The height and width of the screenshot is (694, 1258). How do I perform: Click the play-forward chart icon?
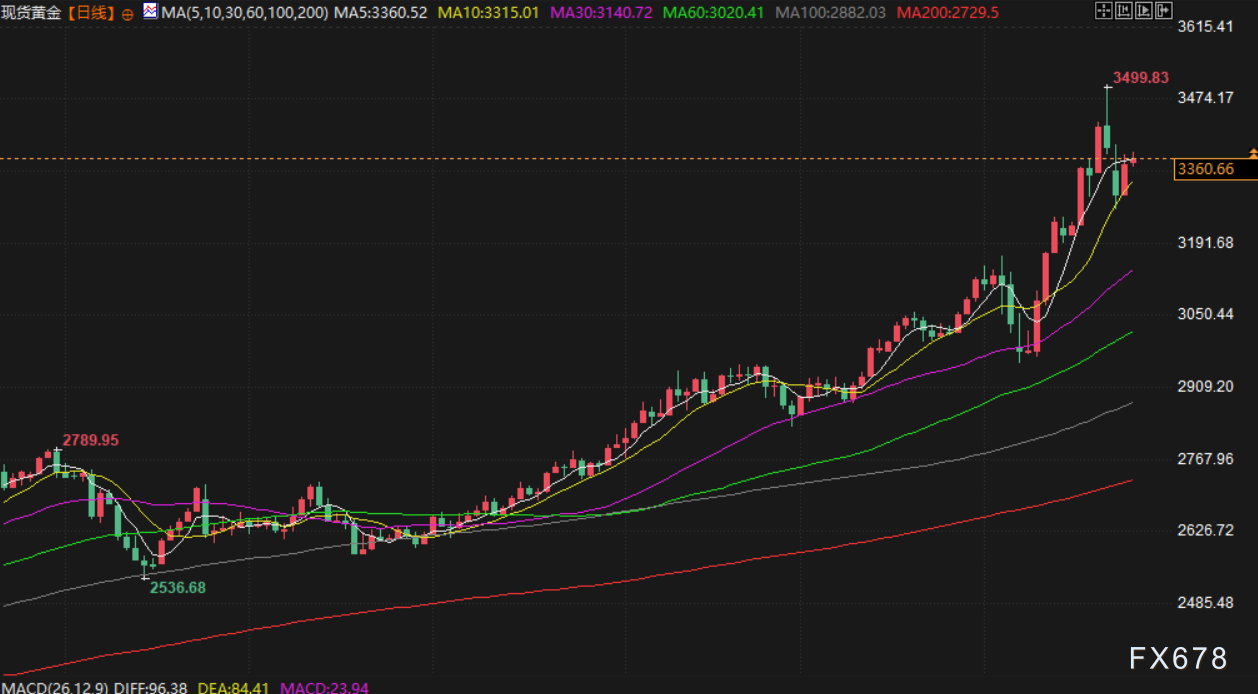click(x=1143, y=12)
